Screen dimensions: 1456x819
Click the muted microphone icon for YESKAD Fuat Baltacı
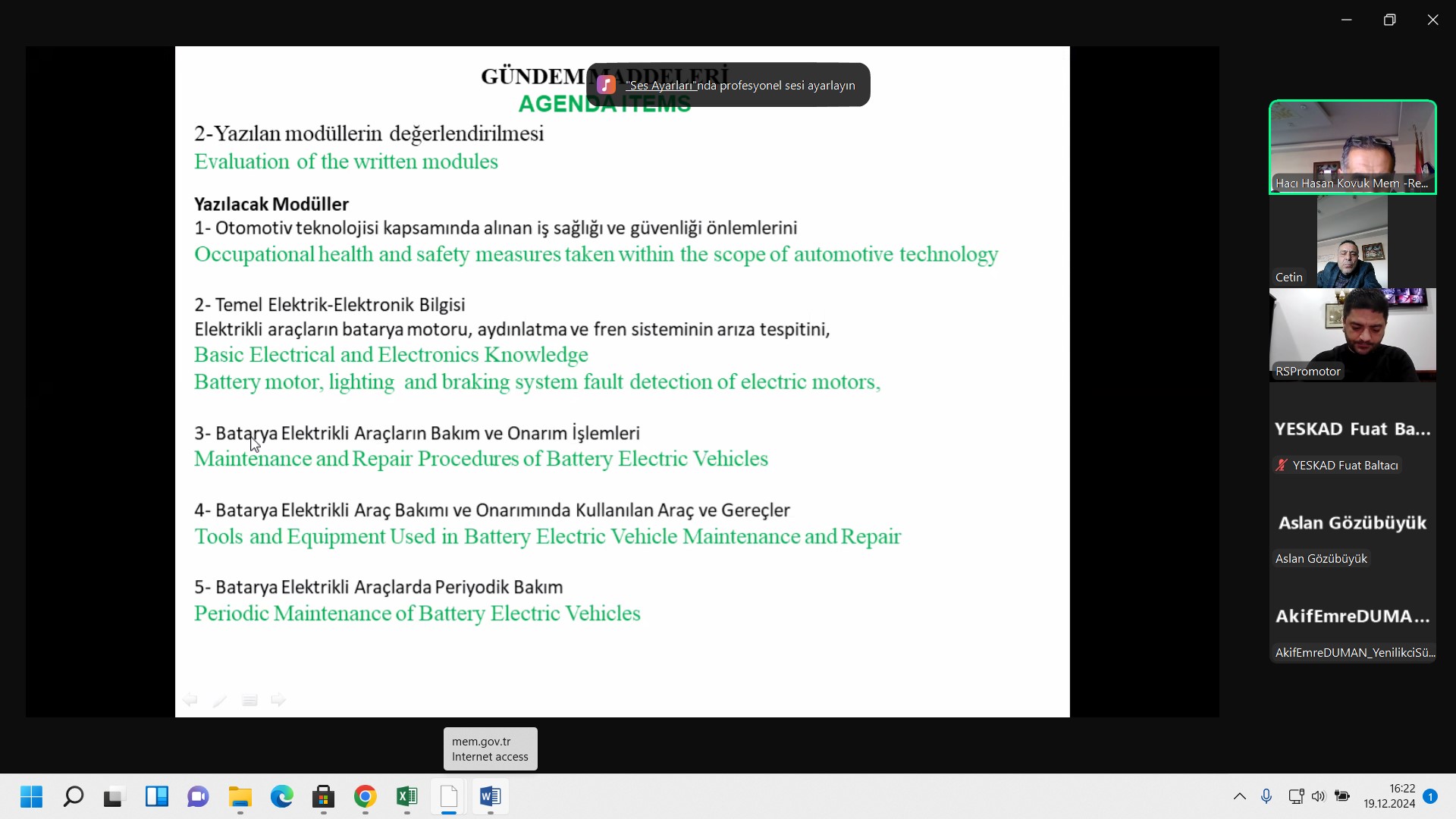(1282, 466)
